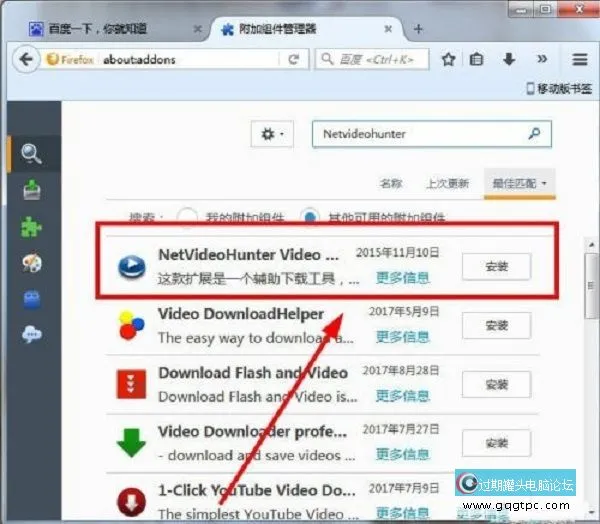The height and width of the screenshot is (524, 600).
Task: Open 更多信息 link for NetVideoHunter
Action: [403, 278]
